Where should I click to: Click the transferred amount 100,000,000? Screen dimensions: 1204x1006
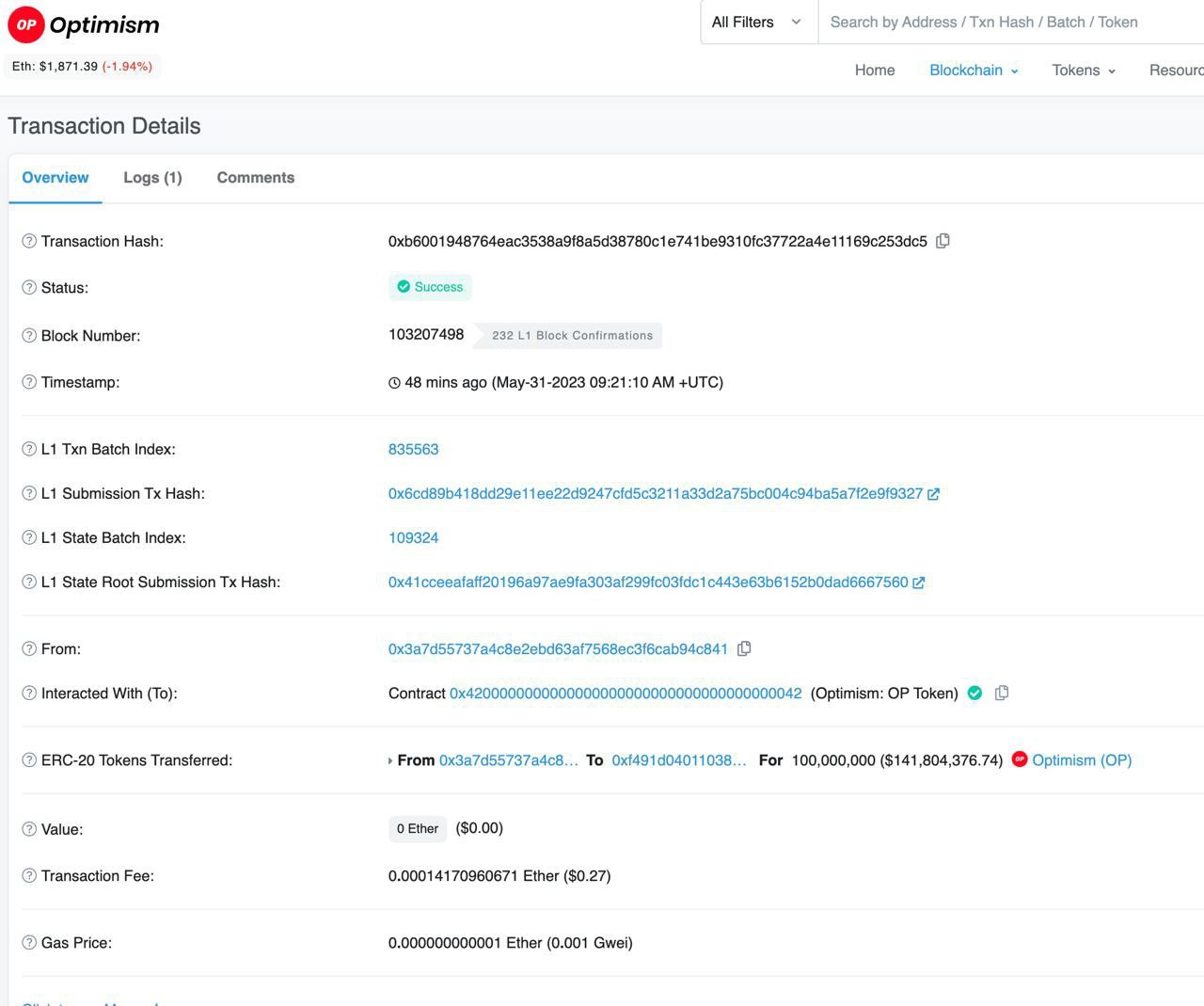point(833,759)
